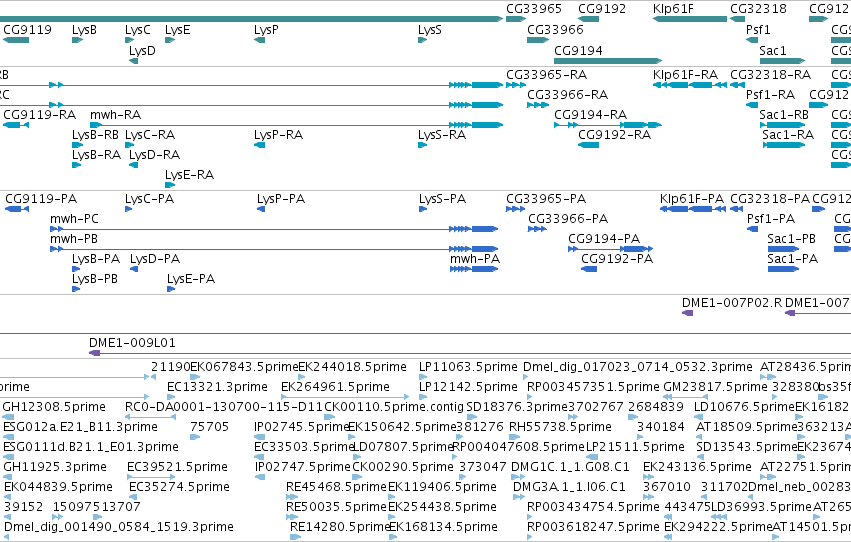
Task: Select the LysD-PA protein
Action: (134, 270)
